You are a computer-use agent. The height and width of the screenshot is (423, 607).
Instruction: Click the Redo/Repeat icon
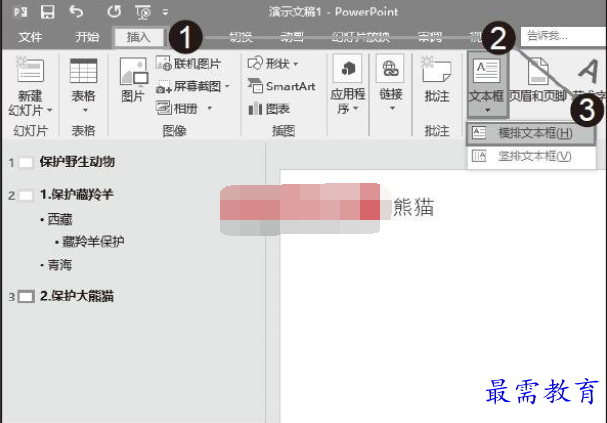tap(114, 12)
